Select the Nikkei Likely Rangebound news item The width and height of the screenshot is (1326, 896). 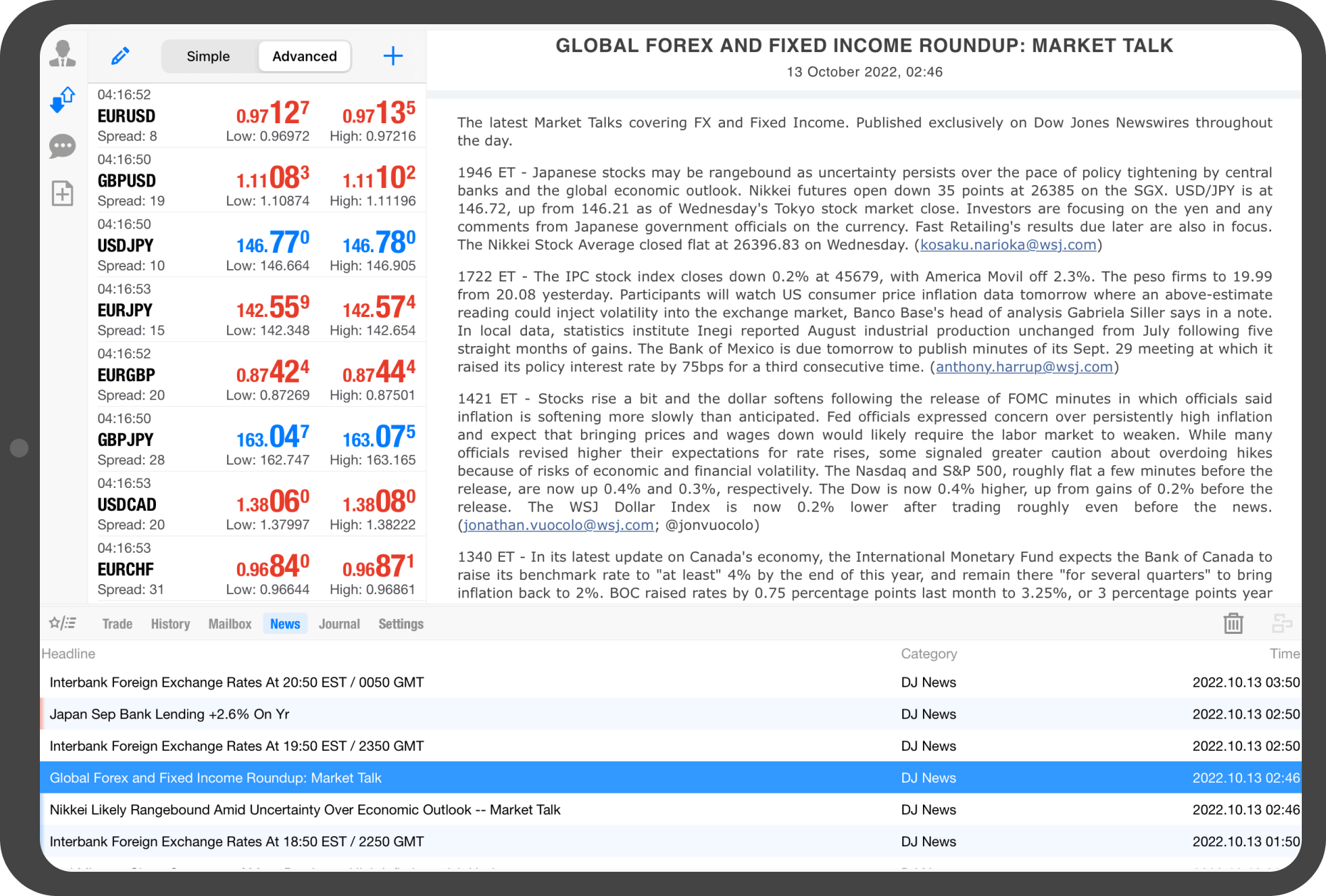(x=305, y=810)
